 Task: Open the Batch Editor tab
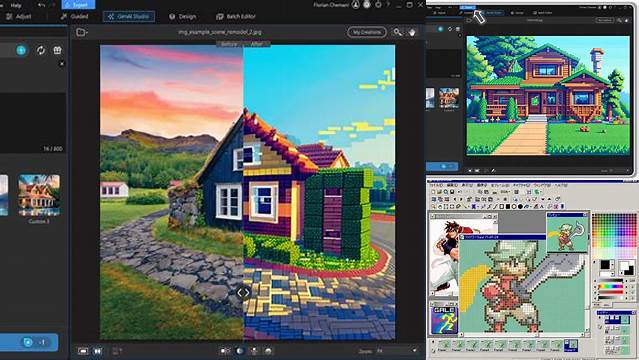coord(236,16)
